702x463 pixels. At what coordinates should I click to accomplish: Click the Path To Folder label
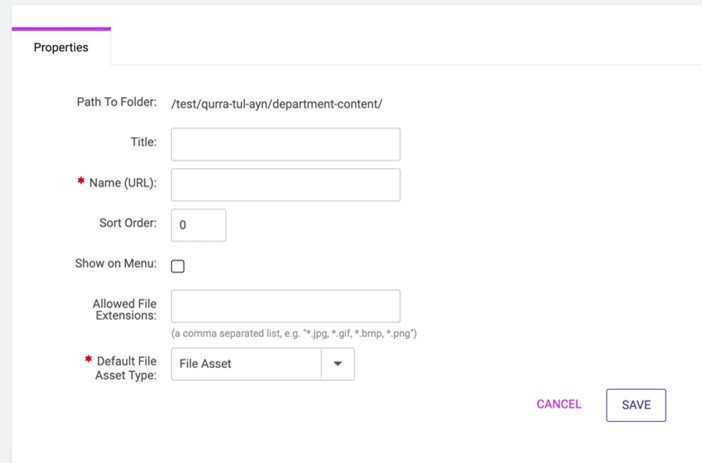[117, 102]
